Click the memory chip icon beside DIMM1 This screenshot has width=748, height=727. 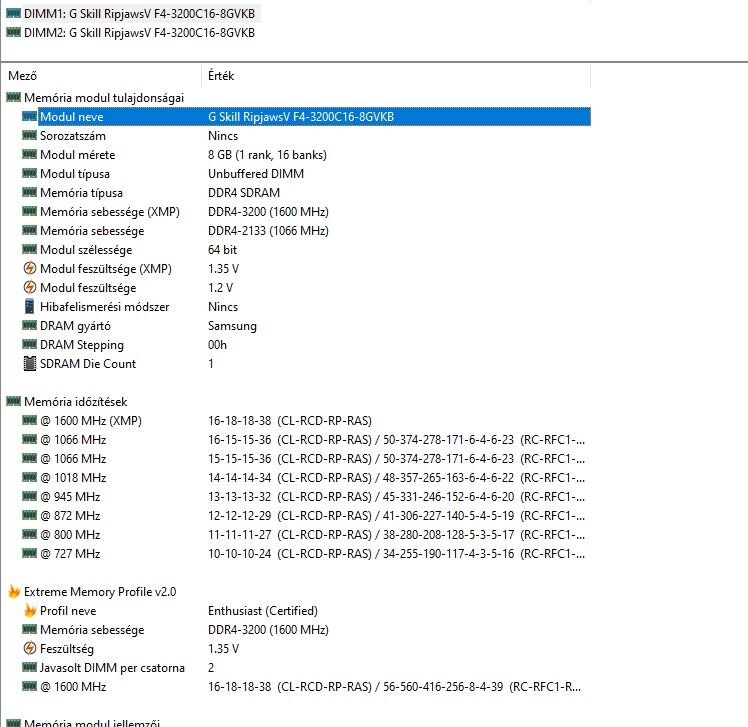(13, 13)
